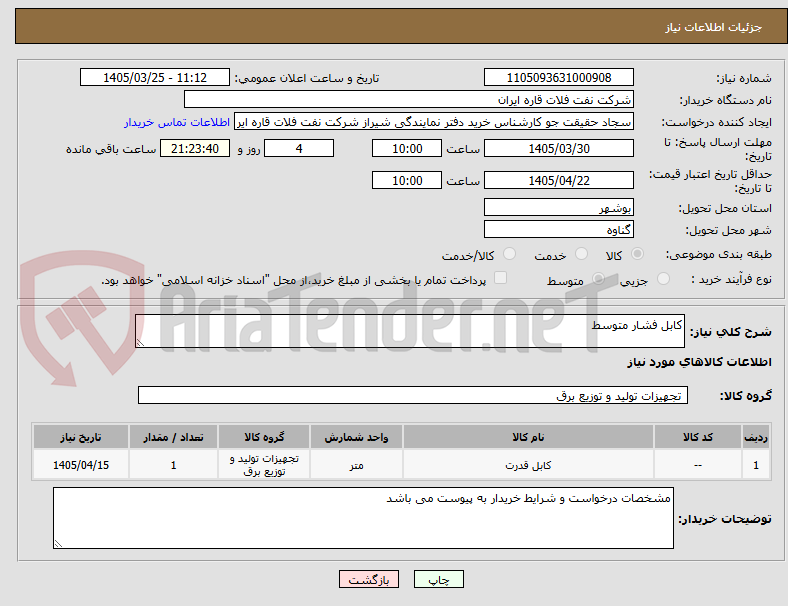Select the کالا/خدمت radio button
This screenshot has width=788, height=606.
click(x=509, y=254)
